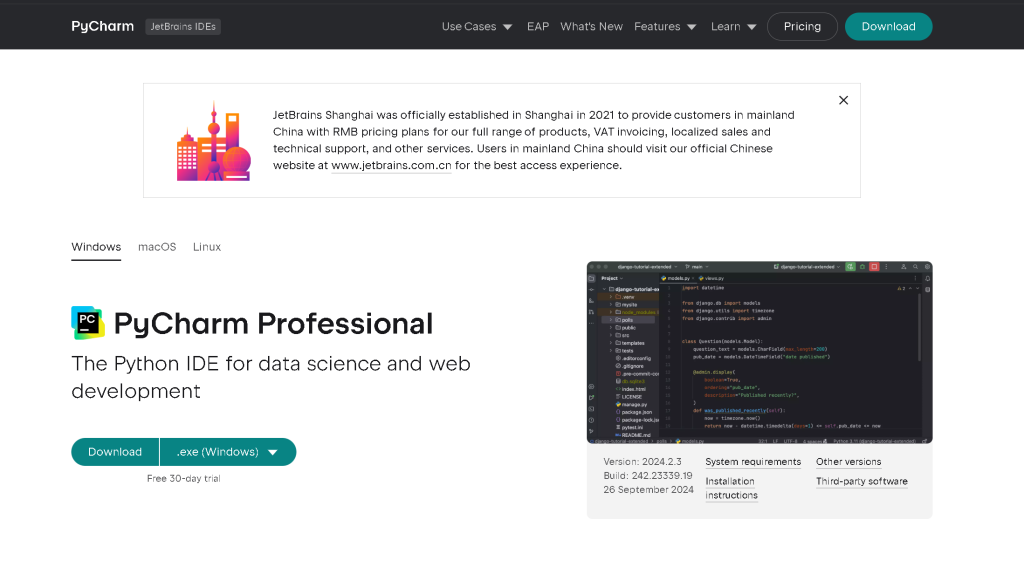The width and height of the screenshot is (1024, 567).
Task: Click the teal Download button in header
Action: click(888, 27)
